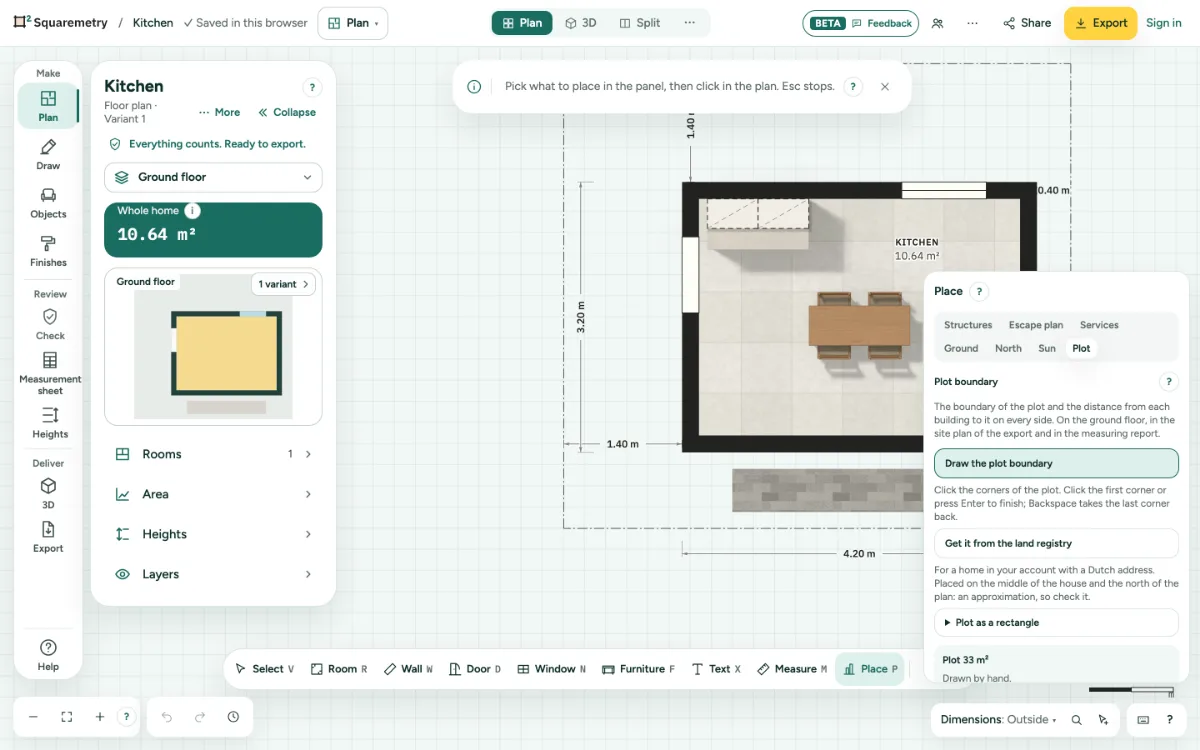The image size is (1200, 750).
Task: Toggle the Plan view button
Action: tap(522, 23)
